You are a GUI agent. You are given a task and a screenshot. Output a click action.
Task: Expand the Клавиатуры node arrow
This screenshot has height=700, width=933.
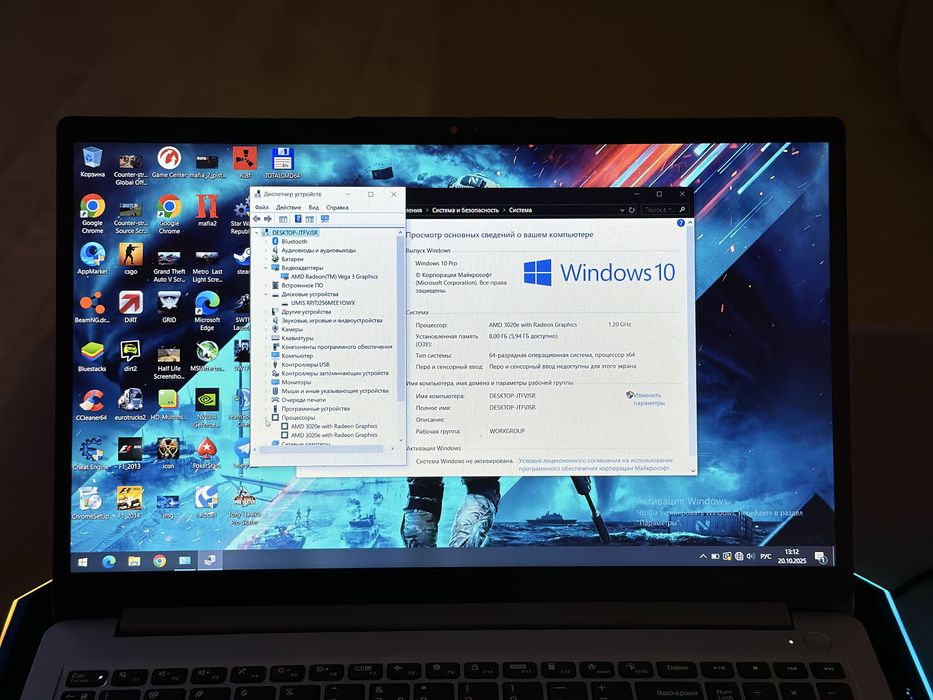coord(266,338)
